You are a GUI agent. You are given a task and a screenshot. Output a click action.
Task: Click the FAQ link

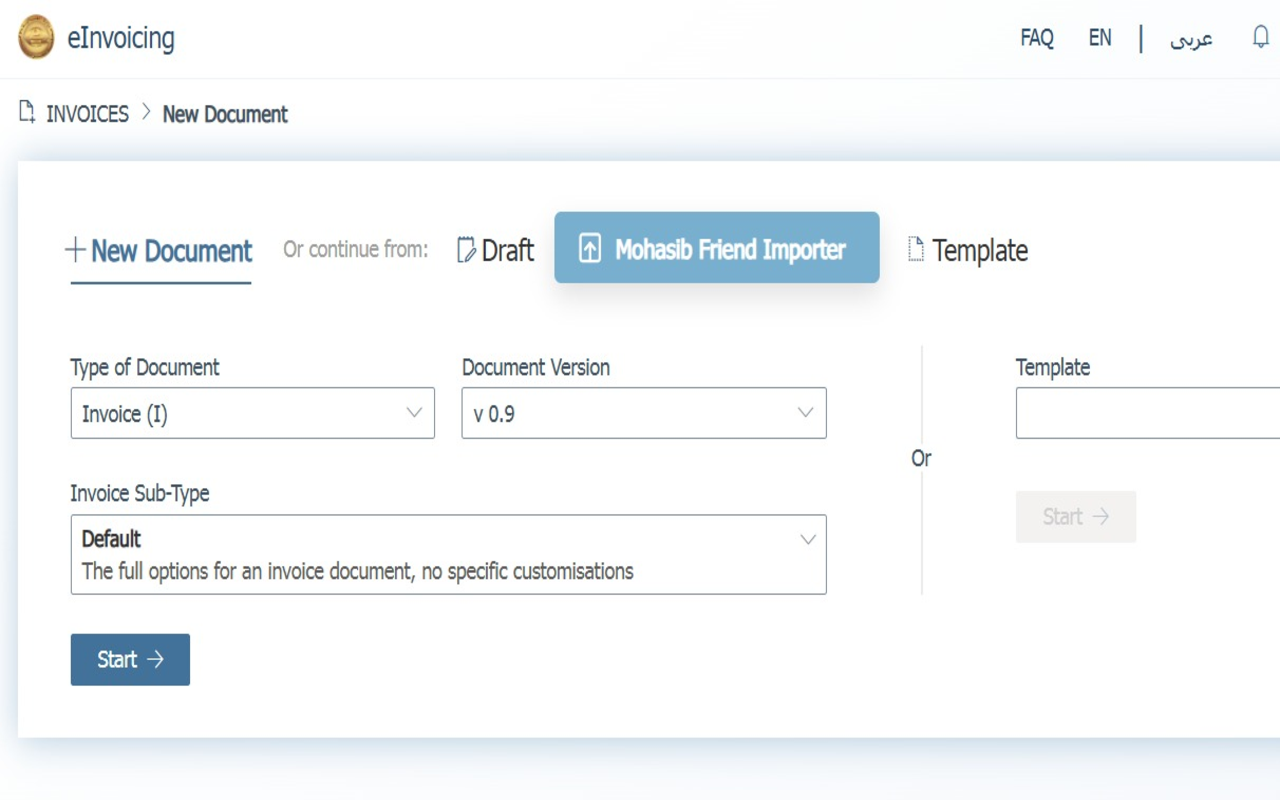pyautogui.click(x=1037, y=37)
